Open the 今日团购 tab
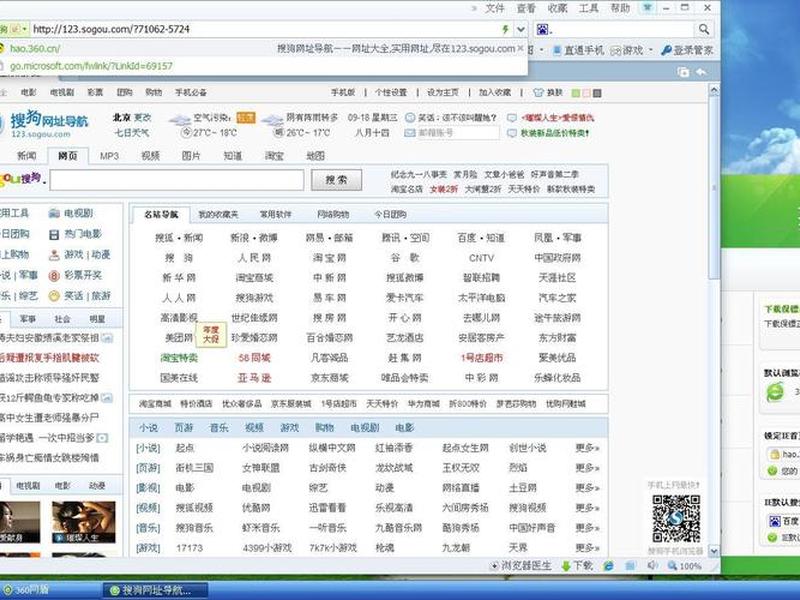Screen dimensions: 800x600 390,215
